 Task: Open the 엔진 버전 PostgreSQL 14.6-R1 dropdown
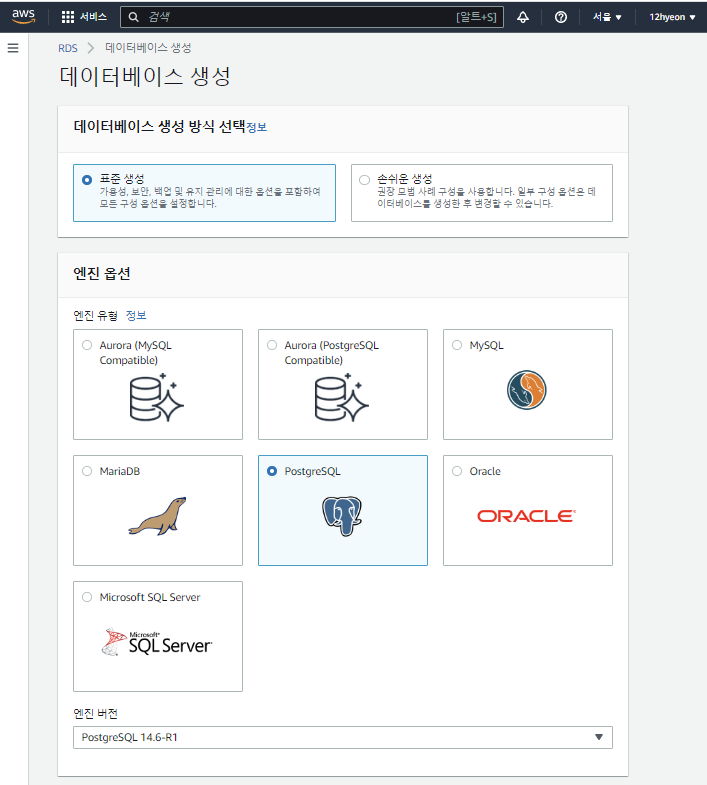click(x=342, y=737)
